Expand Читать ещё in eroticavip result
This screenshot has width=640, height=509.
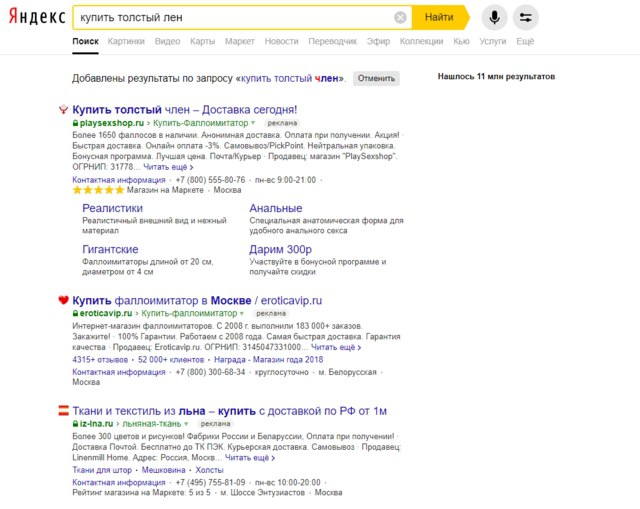click(x=336, y=347)
